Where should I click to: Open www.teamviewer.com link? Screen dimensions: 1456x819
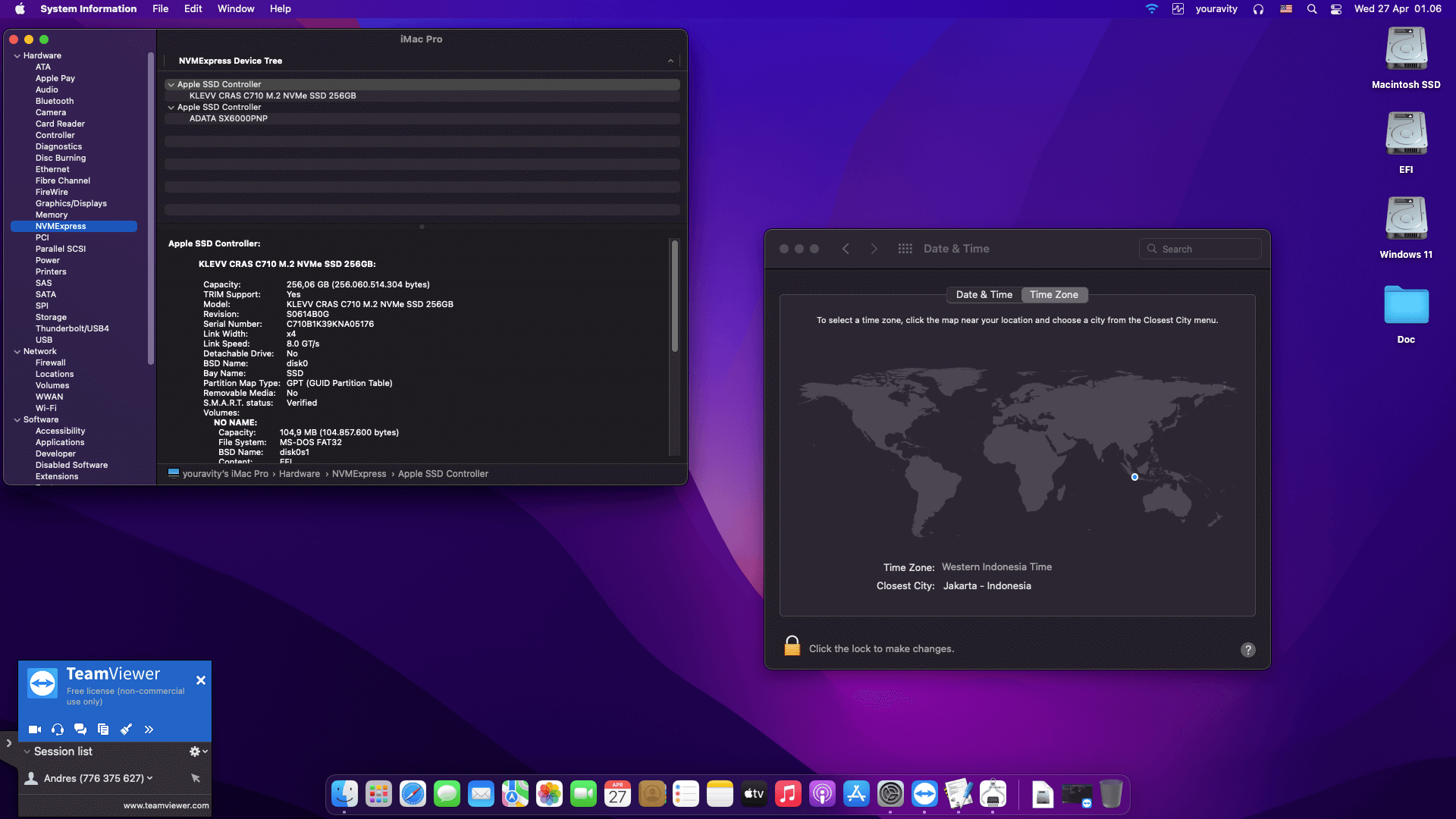pyautogui.click(x=165, y=805)
